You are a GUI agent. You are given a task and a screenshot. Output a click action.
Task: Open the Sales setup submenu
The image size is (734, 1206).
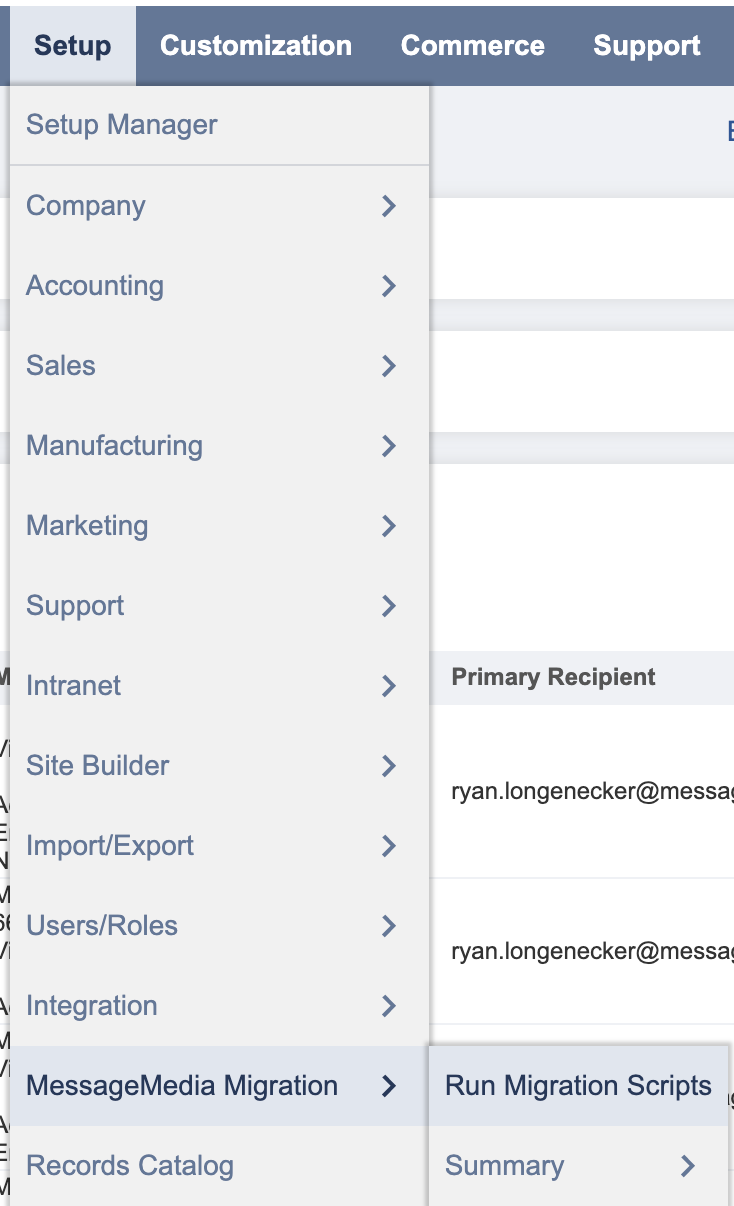[61, 366]
